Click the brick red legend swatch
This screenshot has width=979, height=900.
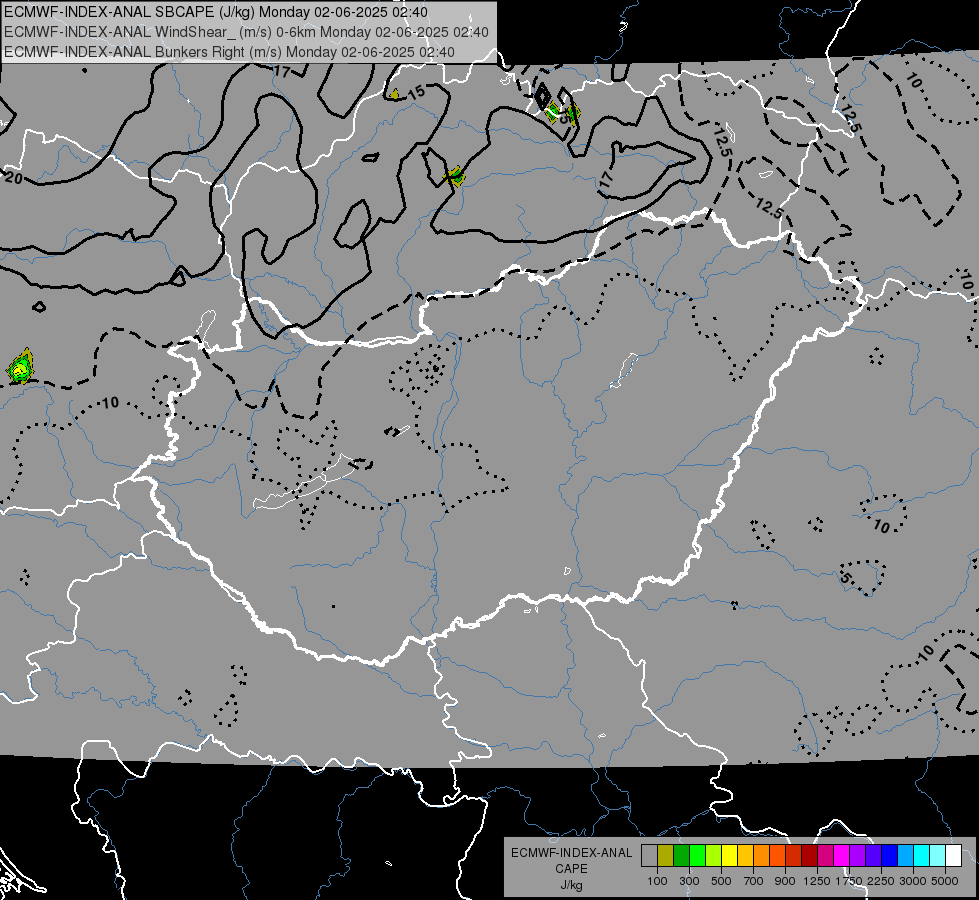(794, 856)
